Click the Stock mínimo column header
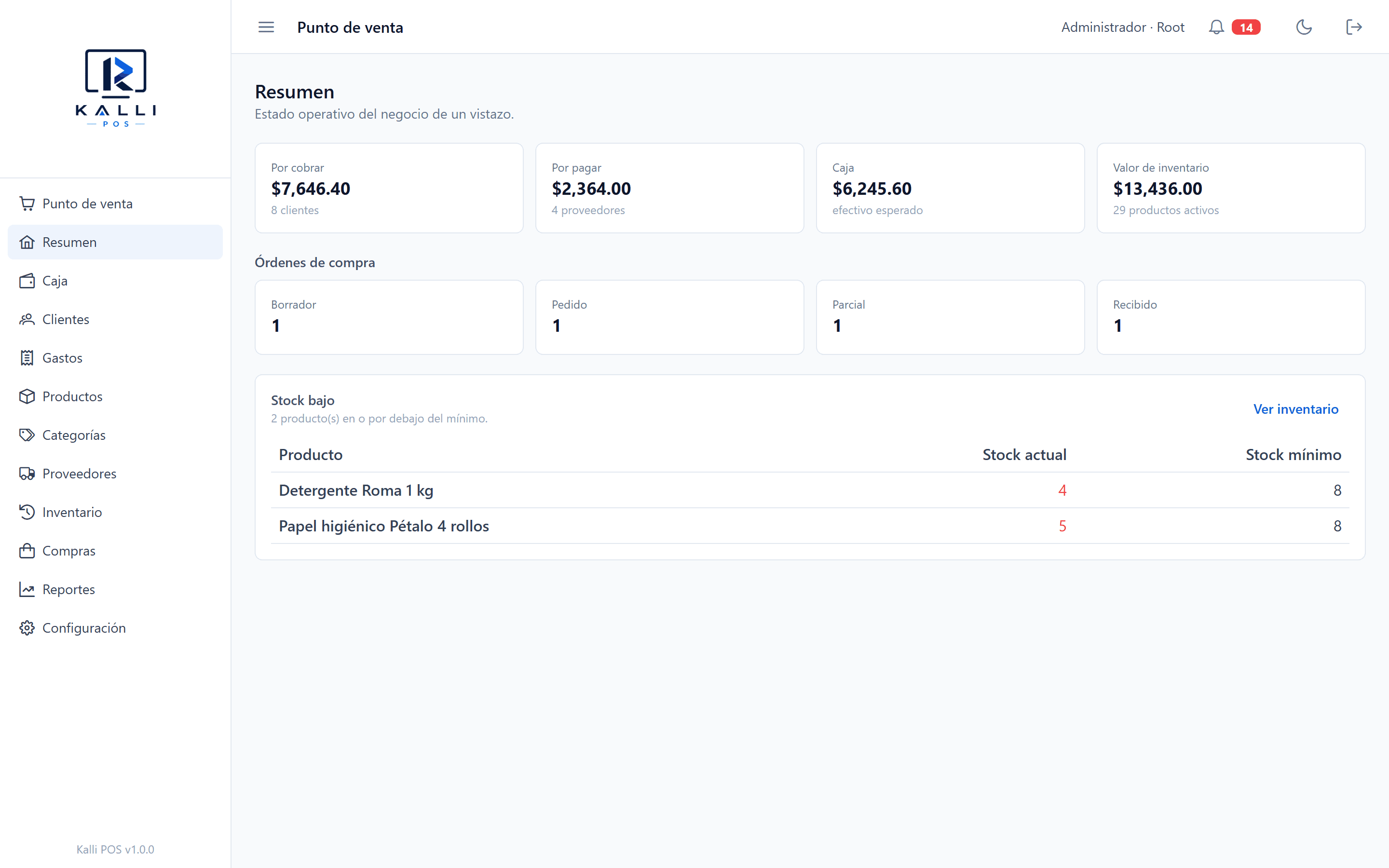 [1293, 455]
